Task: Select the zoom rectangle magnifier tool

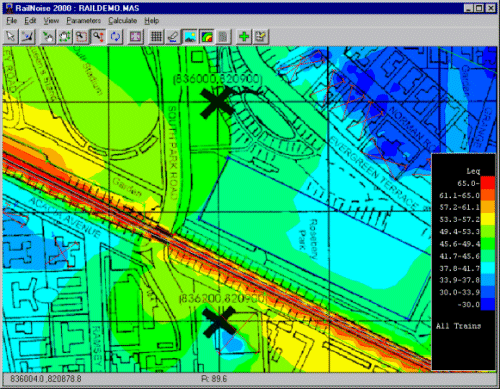Action: (81, 36)
